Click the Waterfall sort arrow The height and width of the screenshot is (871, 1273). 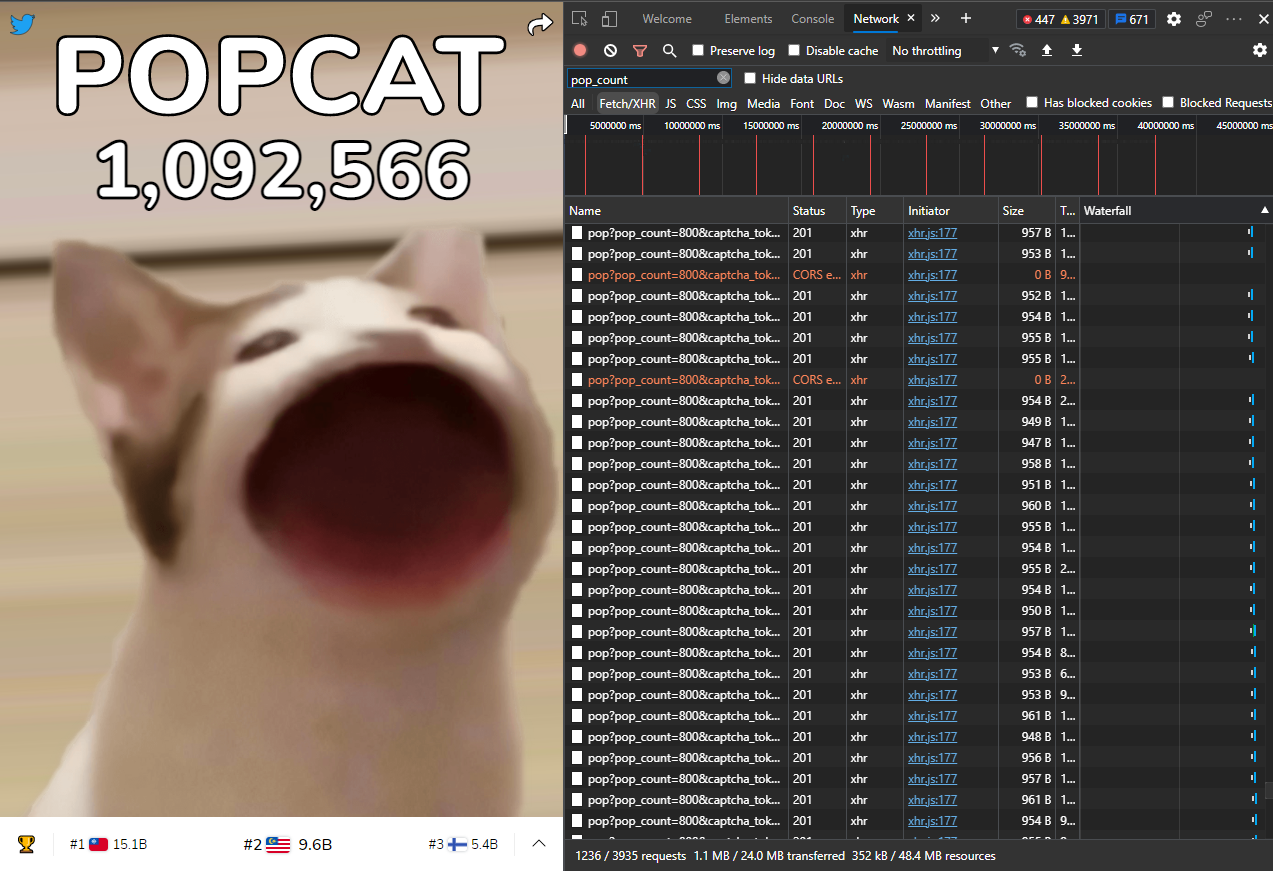(1264, 211)
